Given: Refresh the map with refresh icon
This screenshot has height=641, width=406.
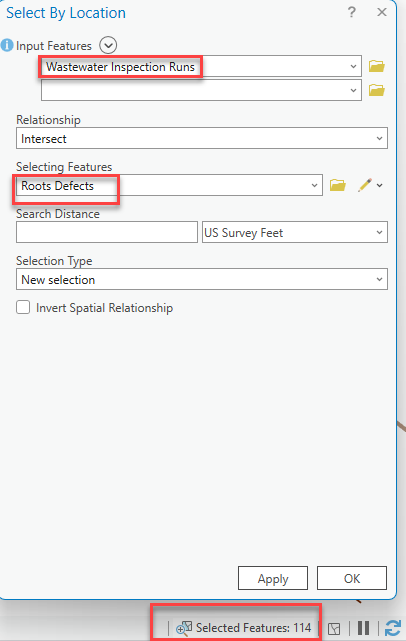Looking at the screenshot, I should point(393,628).
